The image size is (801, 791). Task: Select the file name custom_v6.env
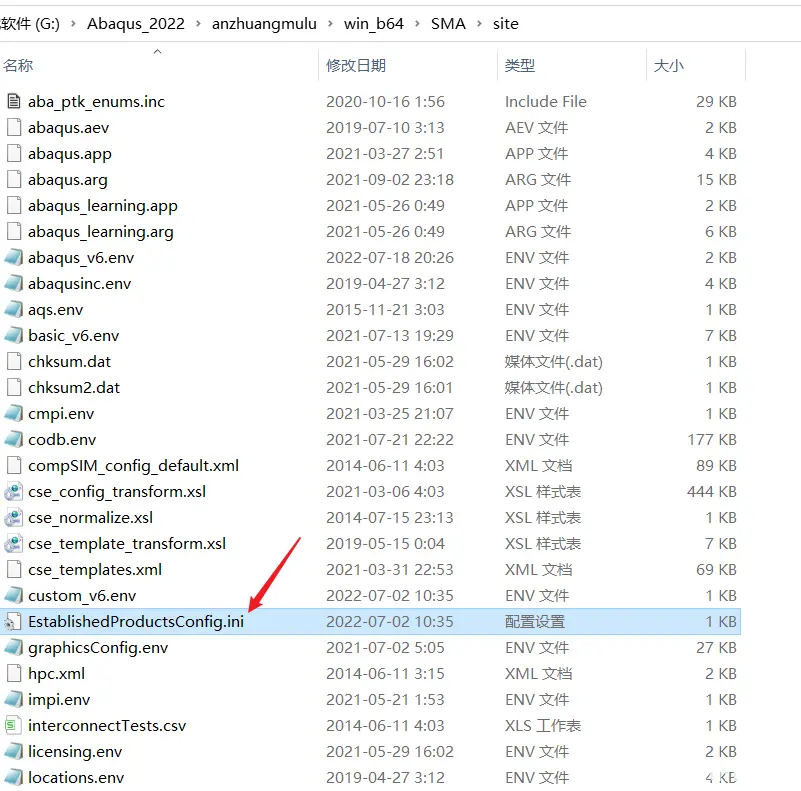[x=82, y=596]
